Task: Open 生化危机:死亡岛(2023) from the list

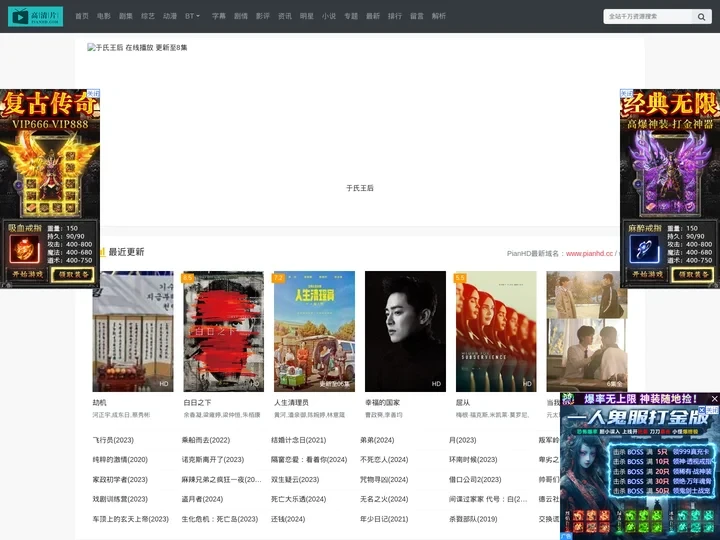Action: [220, 519]
